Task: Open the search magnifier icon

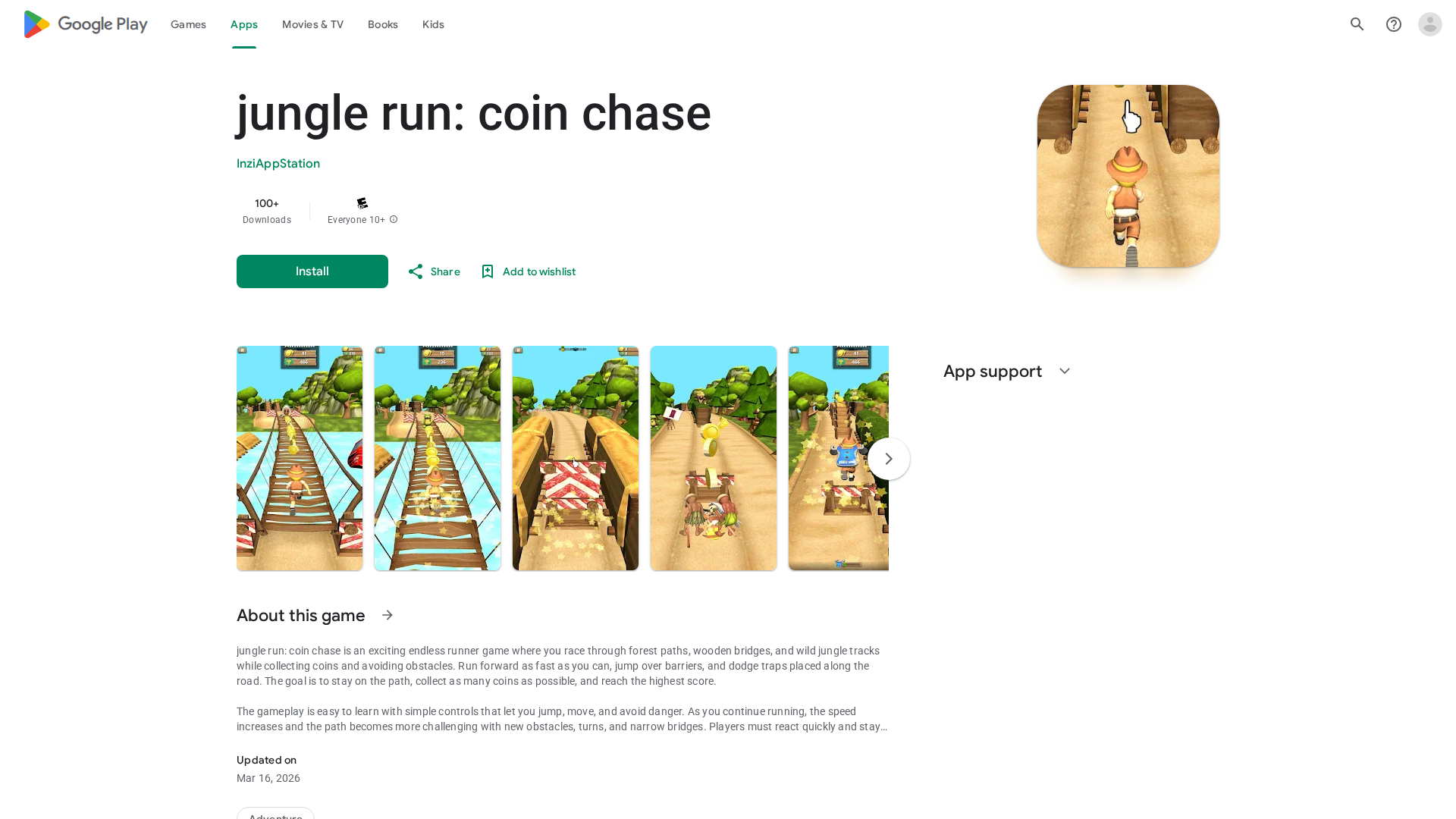Action: point(1357,24)
